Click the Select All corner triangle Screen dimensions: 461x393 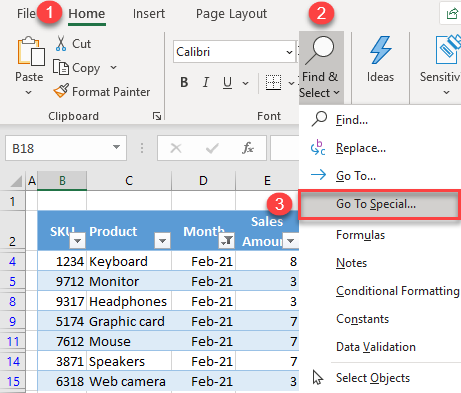click(16, 181)
